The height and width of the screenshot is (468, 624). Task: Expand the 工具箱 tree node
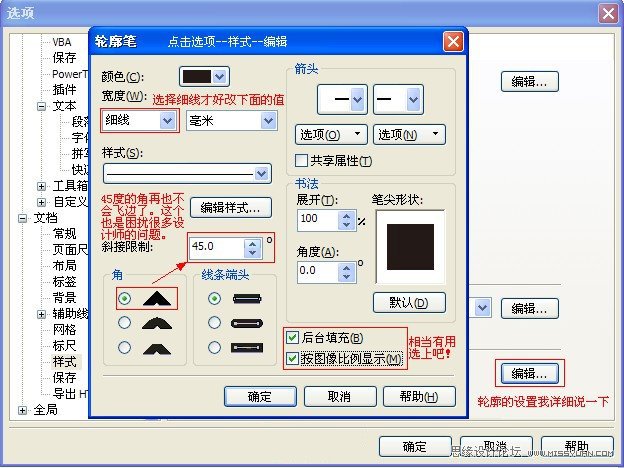click(x=41, y=186)
